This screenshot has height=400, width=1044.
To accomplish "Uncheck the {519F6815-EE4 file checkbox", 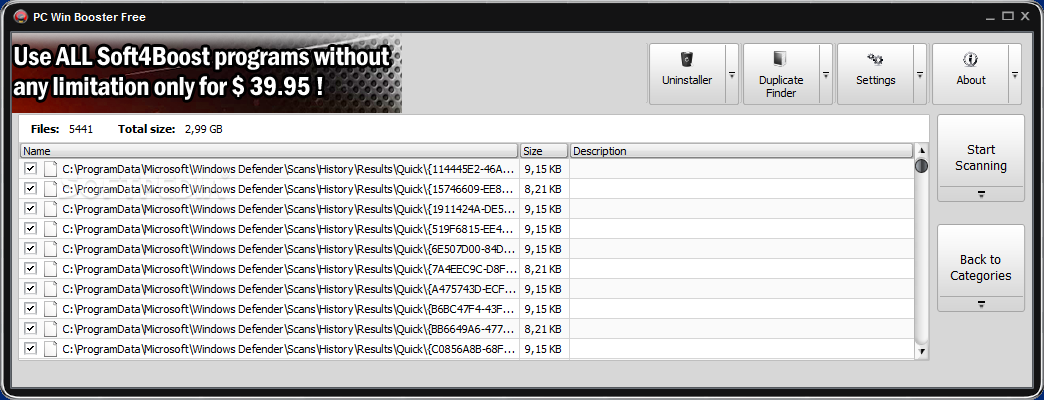I will pyautogui.click(x=30, y=228).
